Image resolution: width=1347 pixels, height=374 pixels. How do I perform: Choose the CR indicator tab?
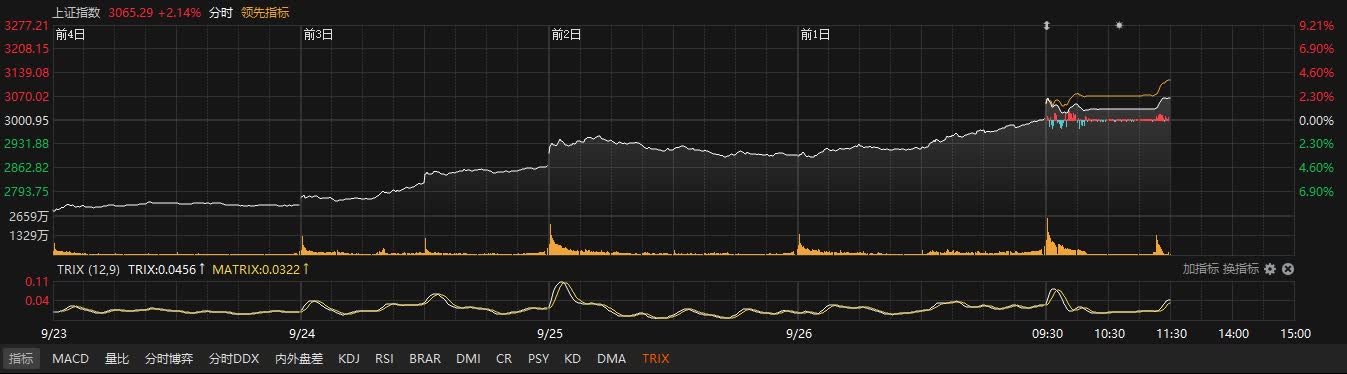tap(504, 358)
